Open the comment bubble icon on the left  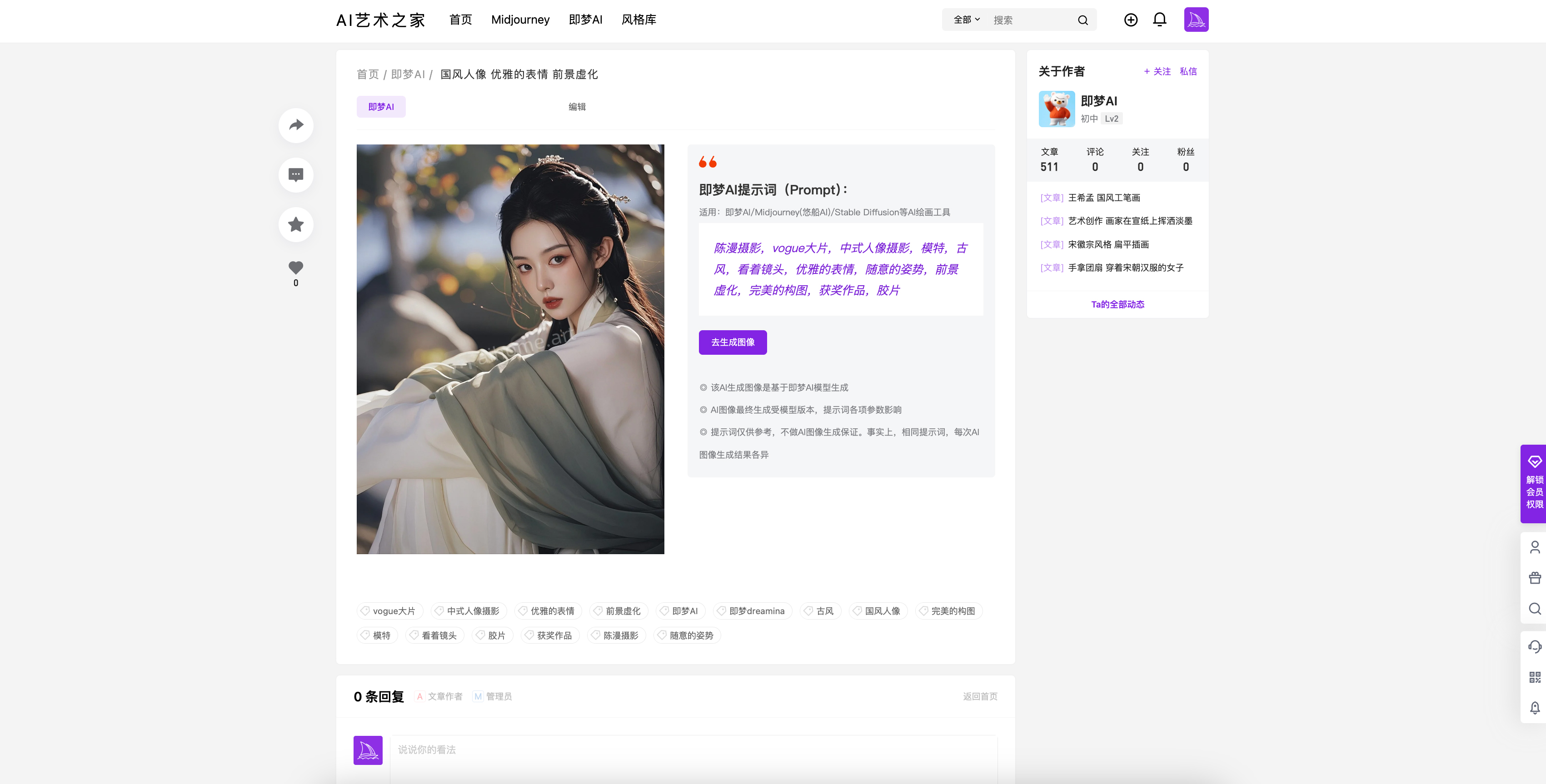(295, 174)
